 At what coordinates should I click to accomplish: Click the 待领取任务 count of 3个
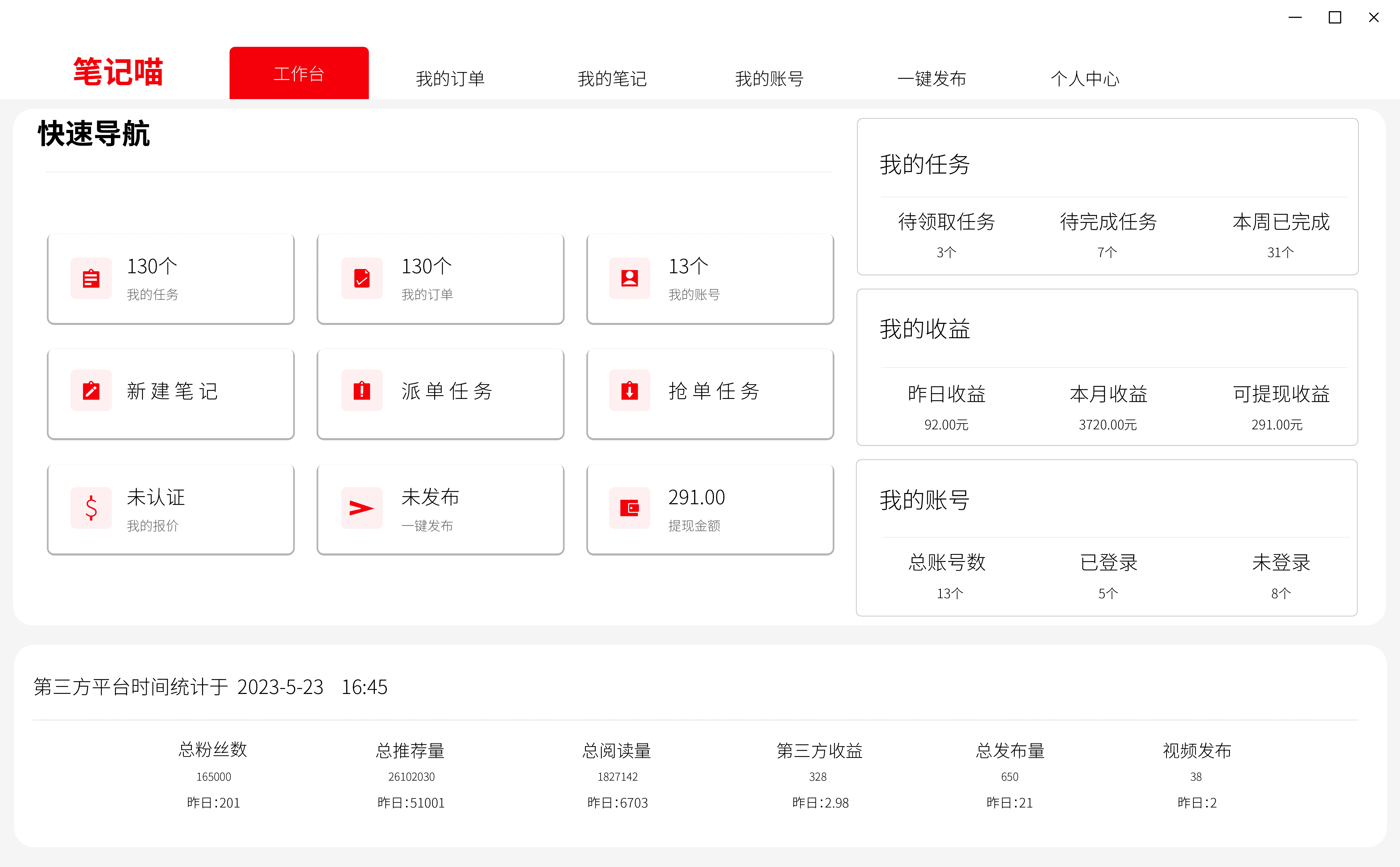click(x=946, y=252)
